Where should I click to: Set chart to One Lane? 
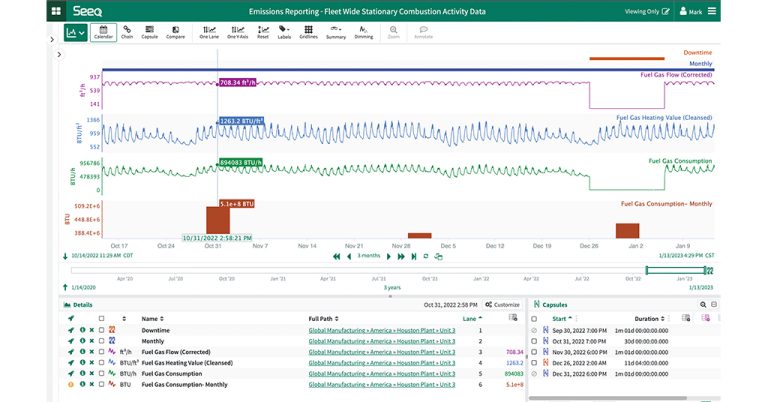point(209,33)
